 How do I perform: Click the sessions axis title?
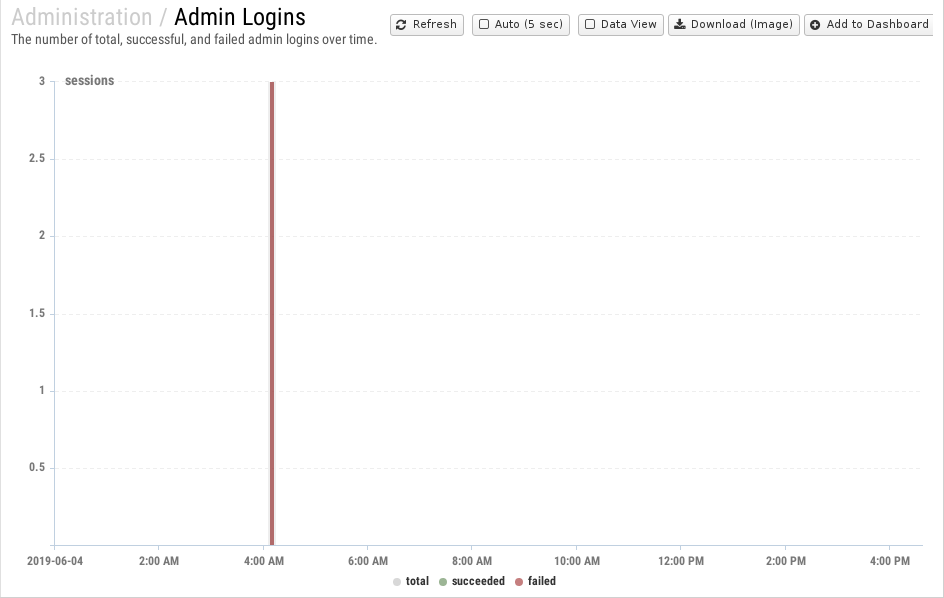click(x=90, y=81)
